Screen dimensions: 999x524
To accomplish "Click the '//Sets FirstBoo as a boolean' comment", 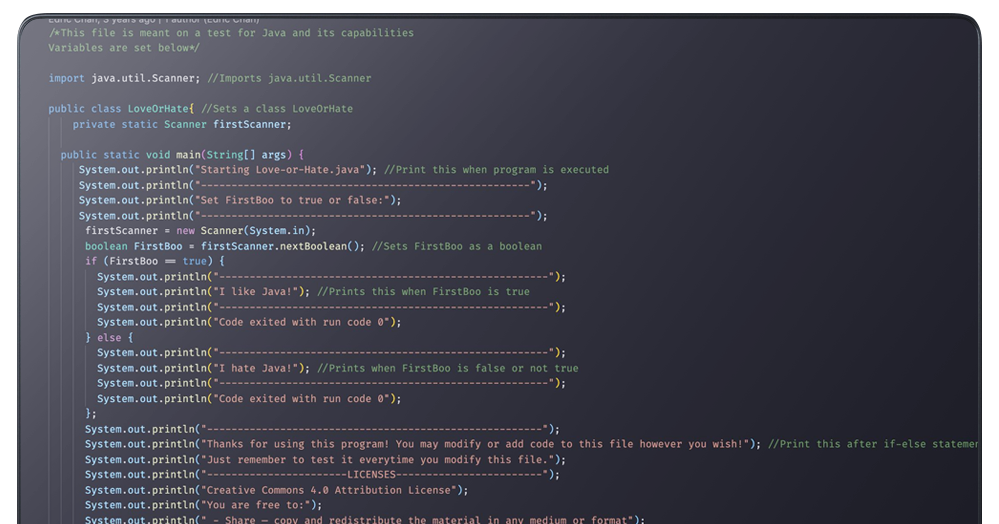I will 457,247.
